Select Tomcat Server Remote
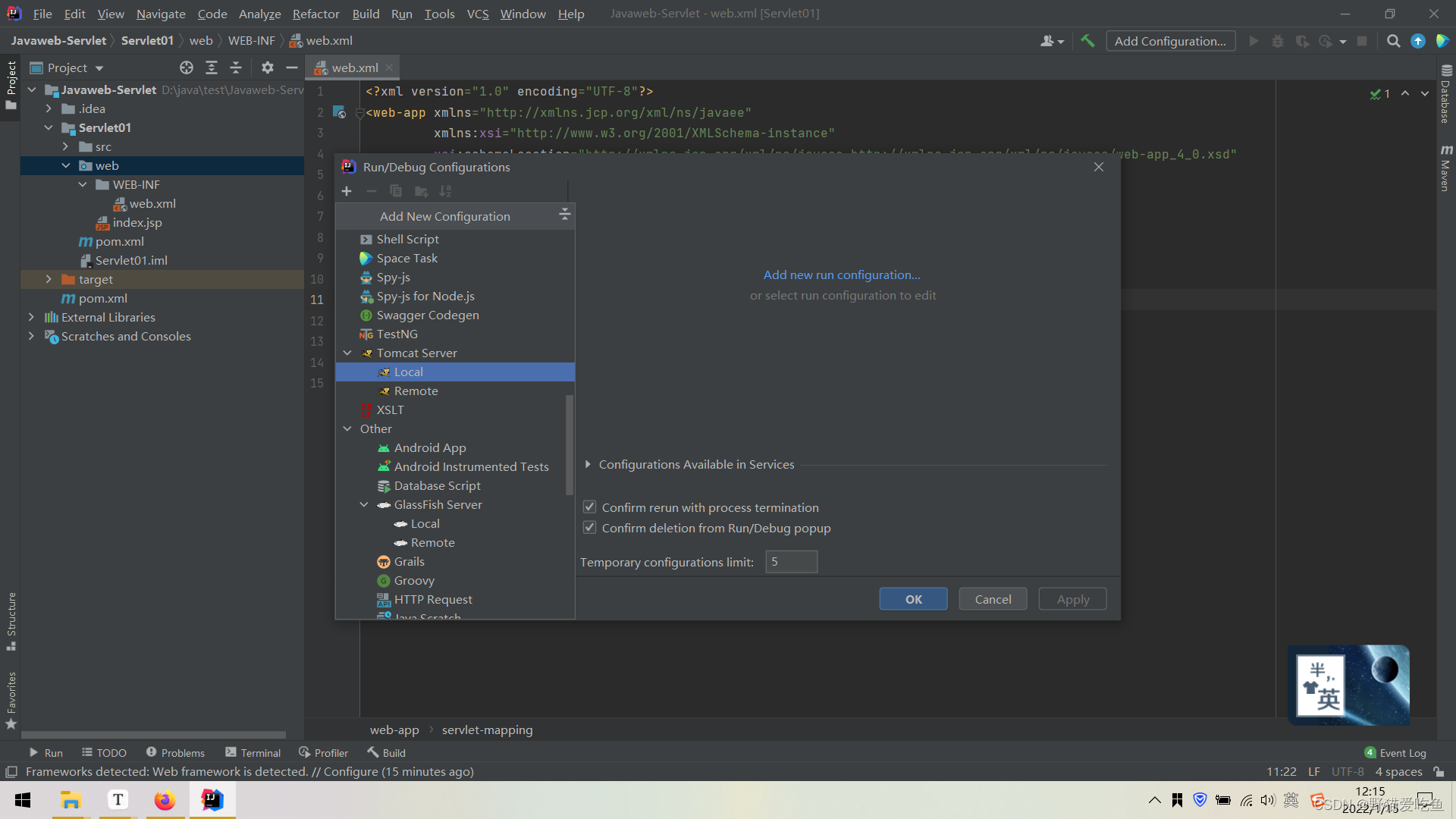Screen dimensions: 1456x819 [455, 391]
